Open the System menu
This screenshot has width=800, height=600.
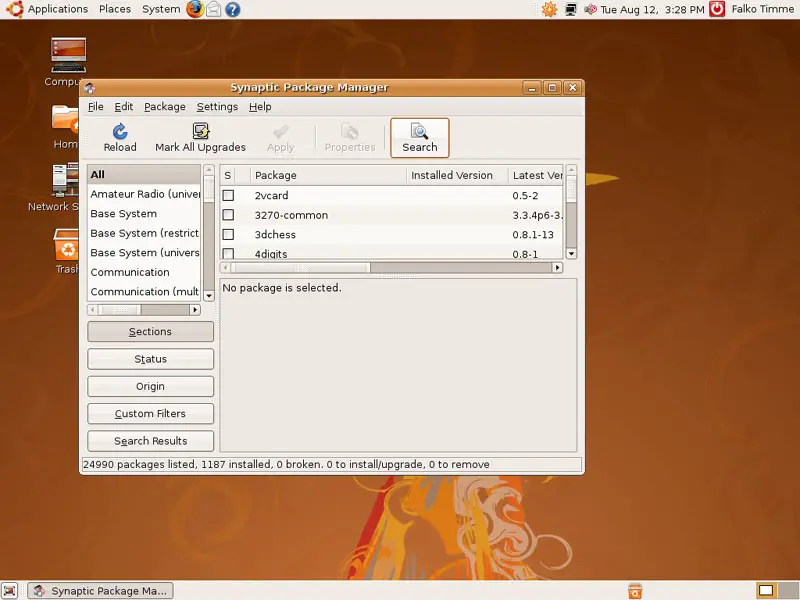[x=161, y=9]
